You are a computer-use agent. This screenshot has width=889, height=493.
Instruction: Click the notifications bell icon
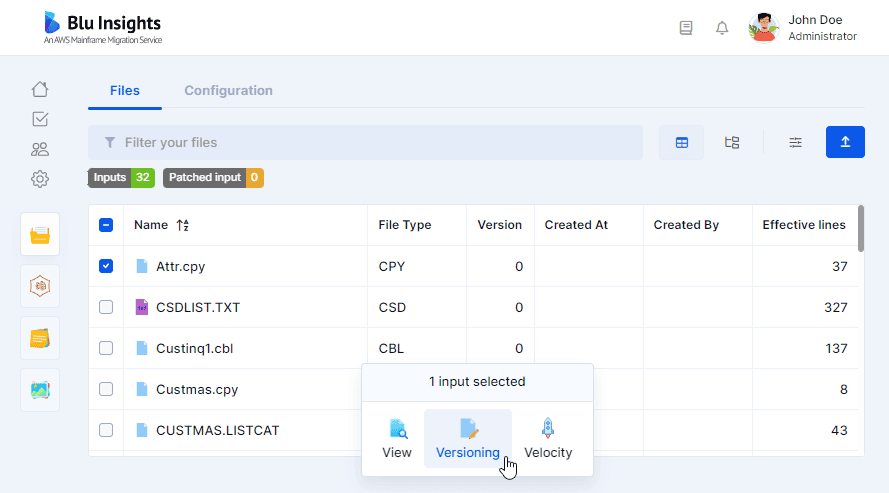click(x=722, y=28)
